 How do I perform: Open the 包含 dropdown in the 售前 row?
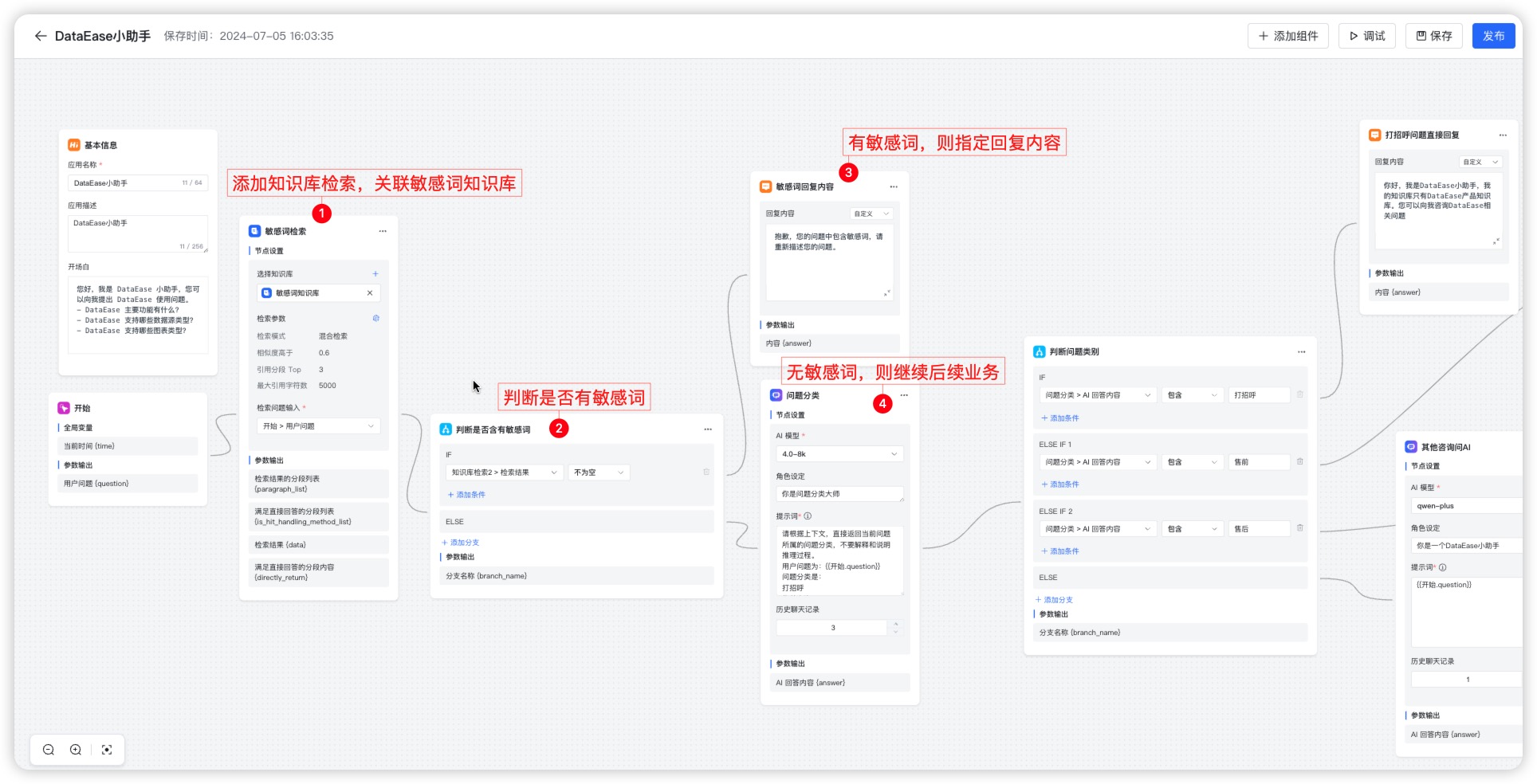[x=1192, y=462]
